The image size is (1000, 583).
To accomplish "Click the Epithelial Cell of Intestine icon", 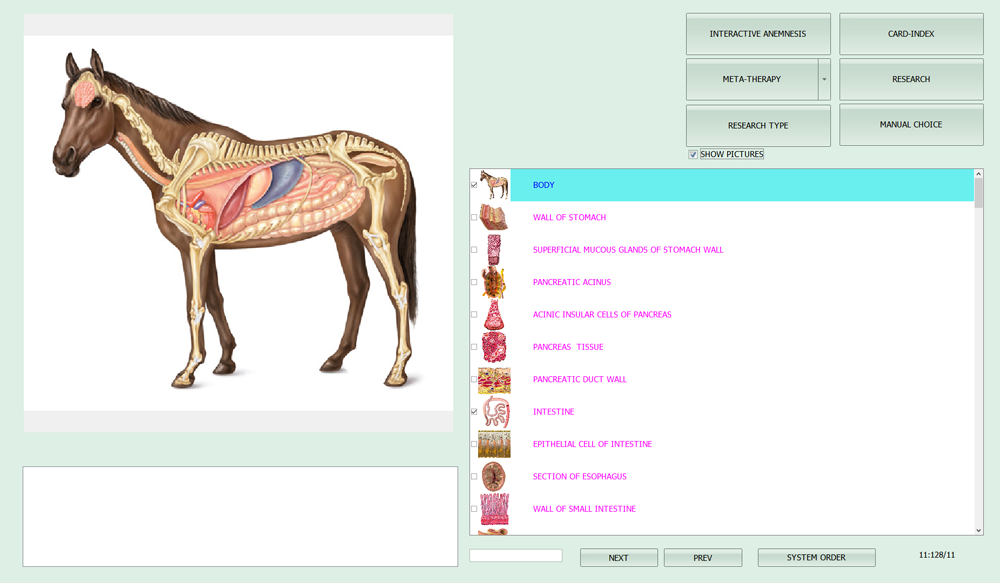I will pyautogui.click(x=494, y=444).
